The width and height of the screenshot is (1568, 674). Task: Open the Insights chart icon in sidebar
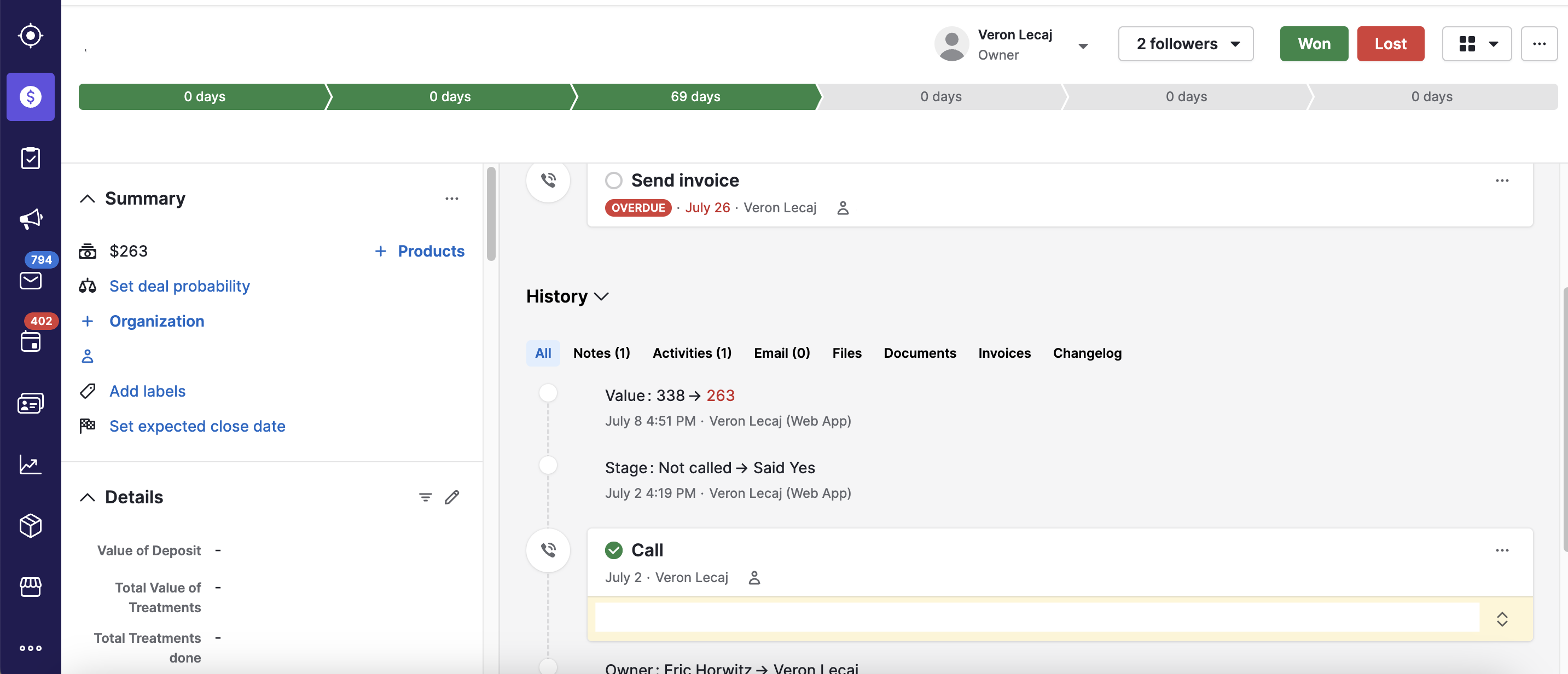pyautogui.click(x=31, y=464)
